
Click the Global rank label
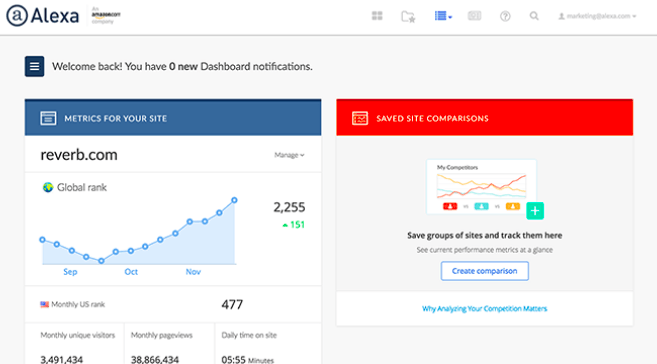[x=82, y=187]
